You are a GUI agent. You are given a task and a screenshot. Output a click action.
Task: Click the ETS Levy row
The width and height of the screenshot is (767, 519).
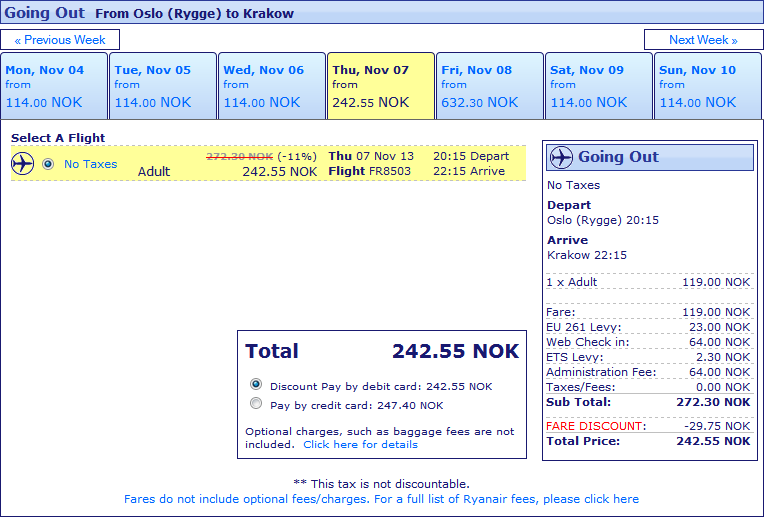pos(648,357)
